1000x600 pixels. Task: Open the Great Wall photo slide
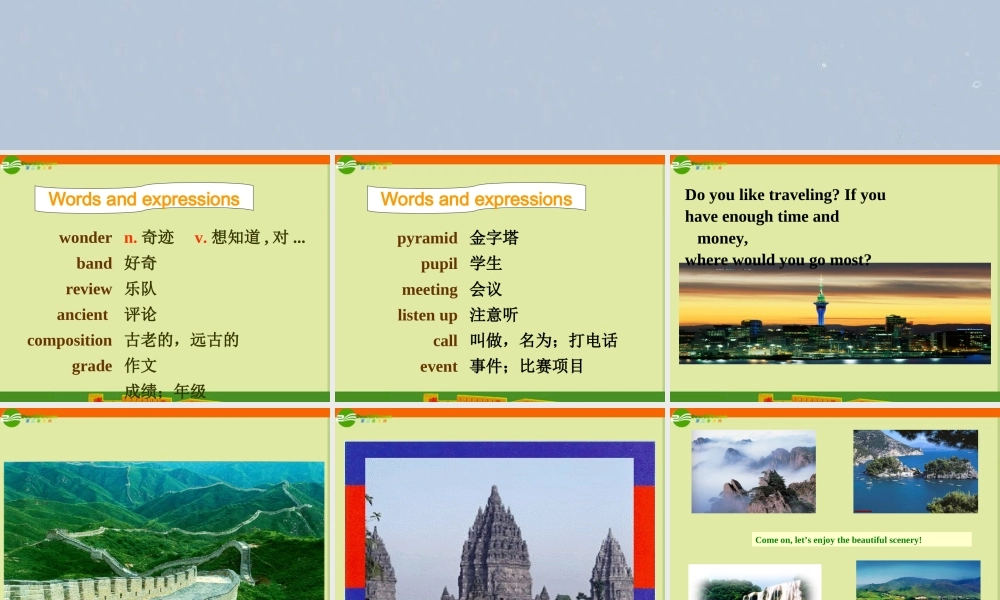[x=165, y=504]
